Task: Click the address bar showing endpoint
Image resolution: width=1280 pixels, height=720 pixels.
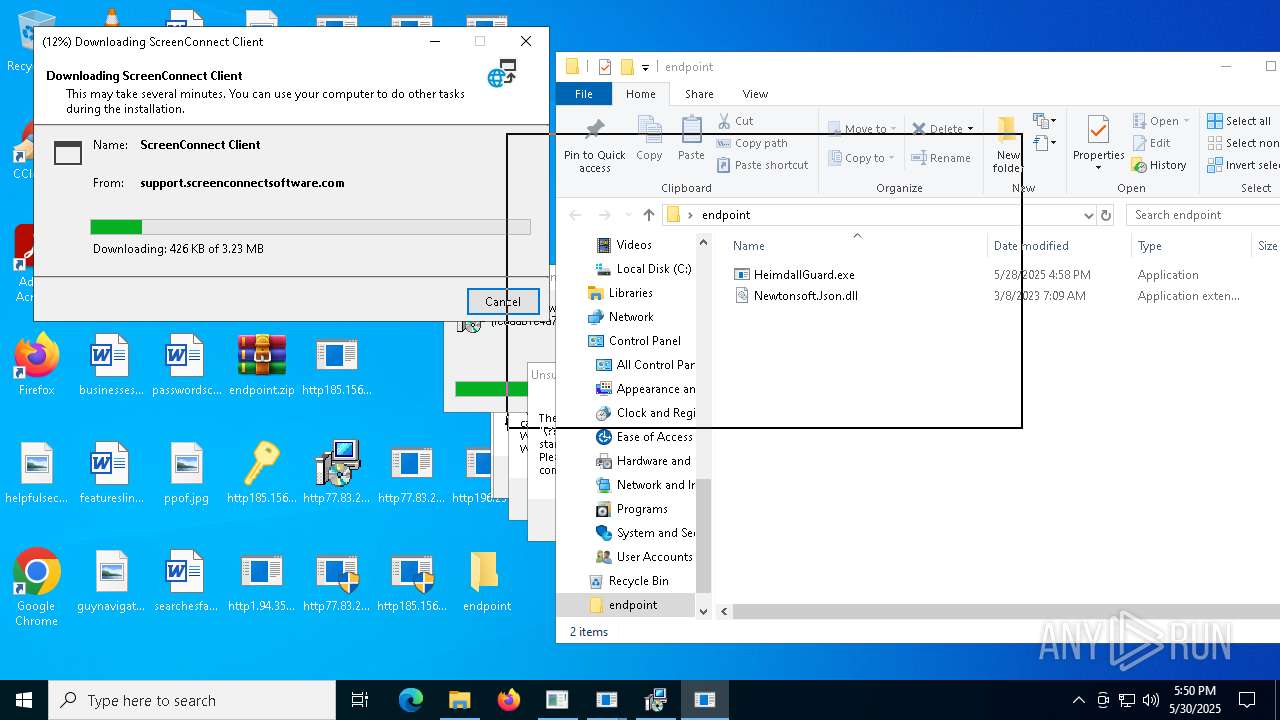Action: coord(880,215)
